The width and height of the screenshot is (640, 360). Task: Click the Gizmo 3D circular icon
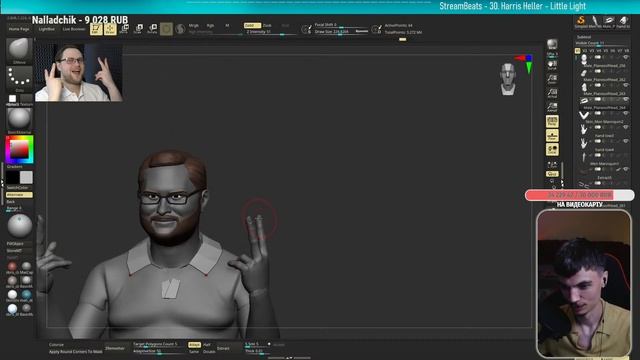click(x=166, y=29)
